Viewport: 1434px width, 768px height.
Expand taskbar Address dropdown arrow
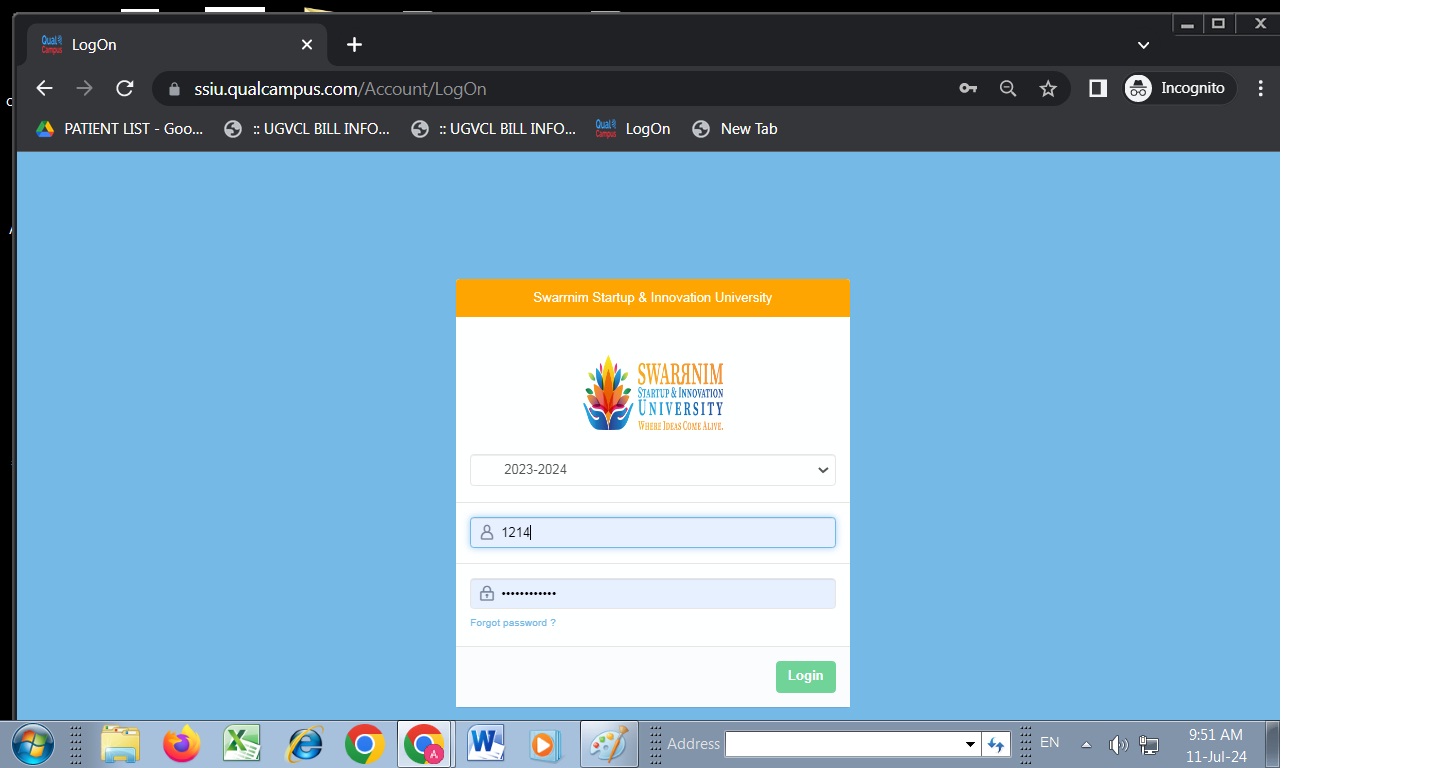coord(970,744)
